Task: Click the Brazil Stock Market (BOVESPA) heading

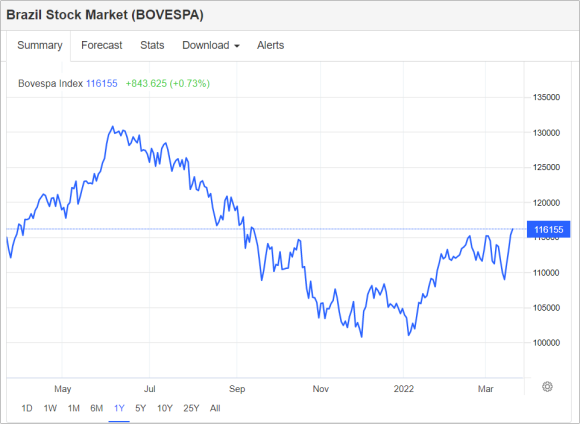Action: click(105, 15)
